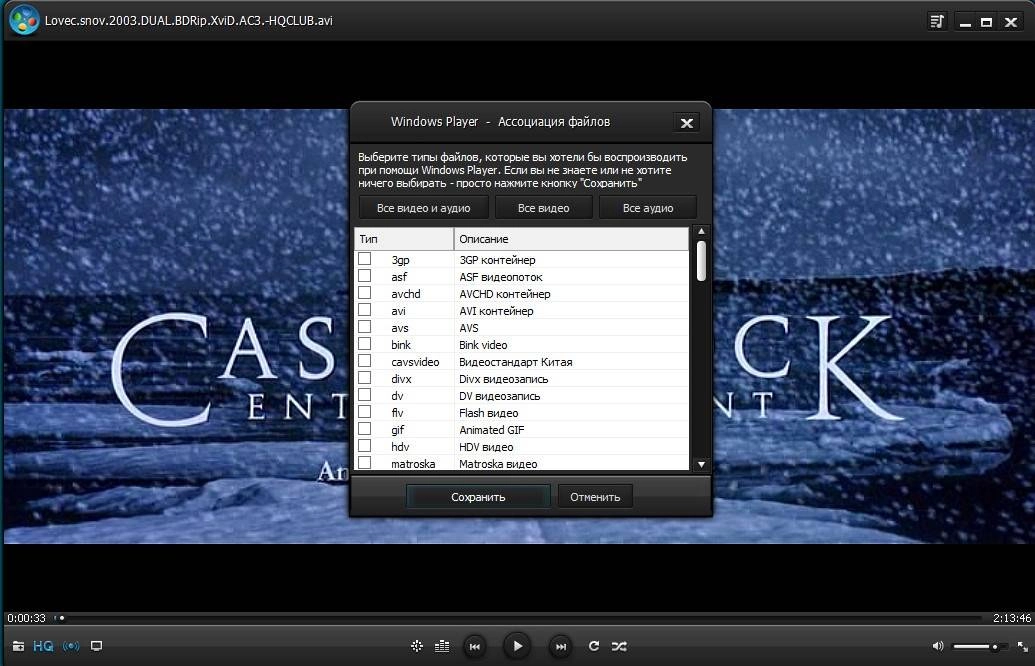
Task: Check the avchd file type checkbox
Action: click(x=364, y=293)
